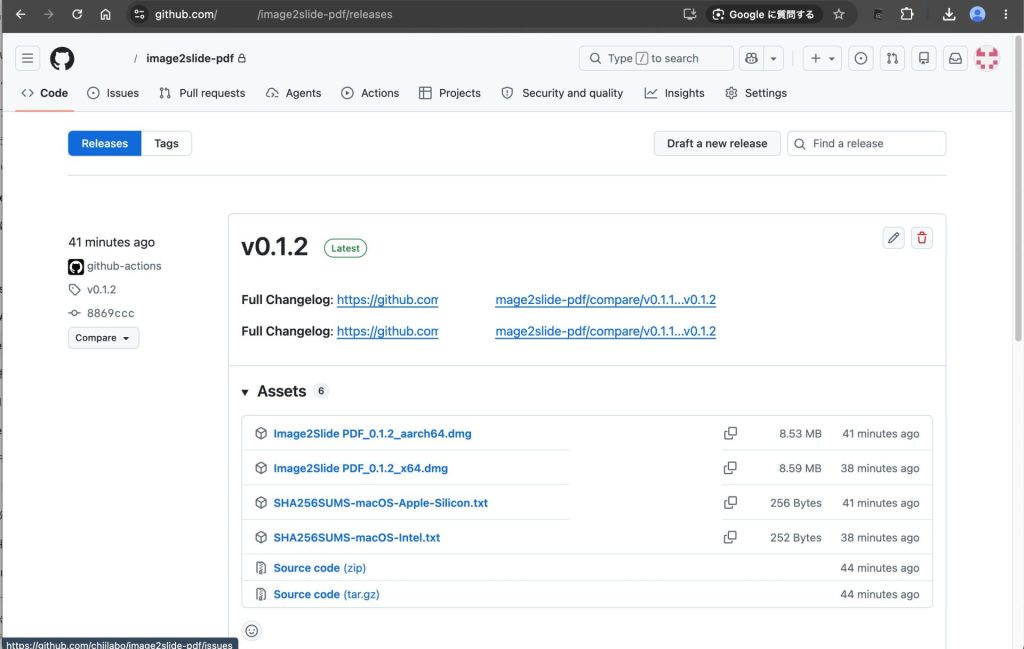Open second Full Changelog compare link
Screen dimensions: 1024x649
tap(526, 331)
